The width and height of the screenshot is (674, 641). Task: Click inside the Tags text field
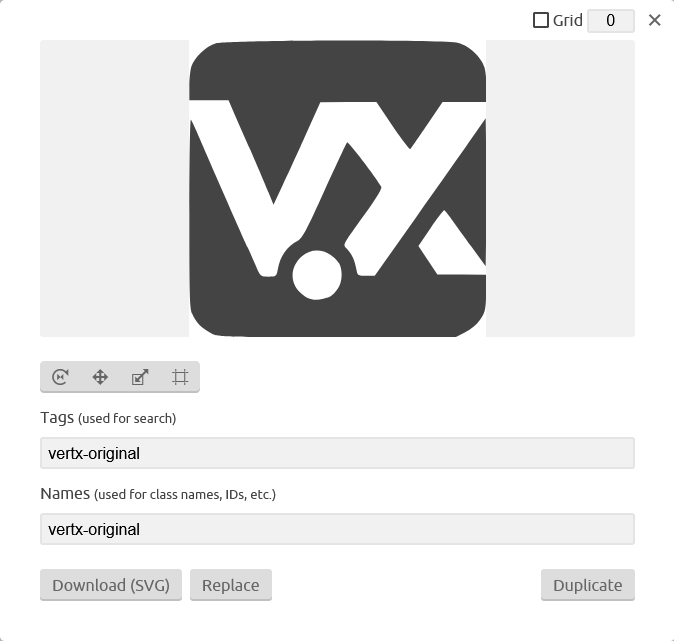pos(337,453)
